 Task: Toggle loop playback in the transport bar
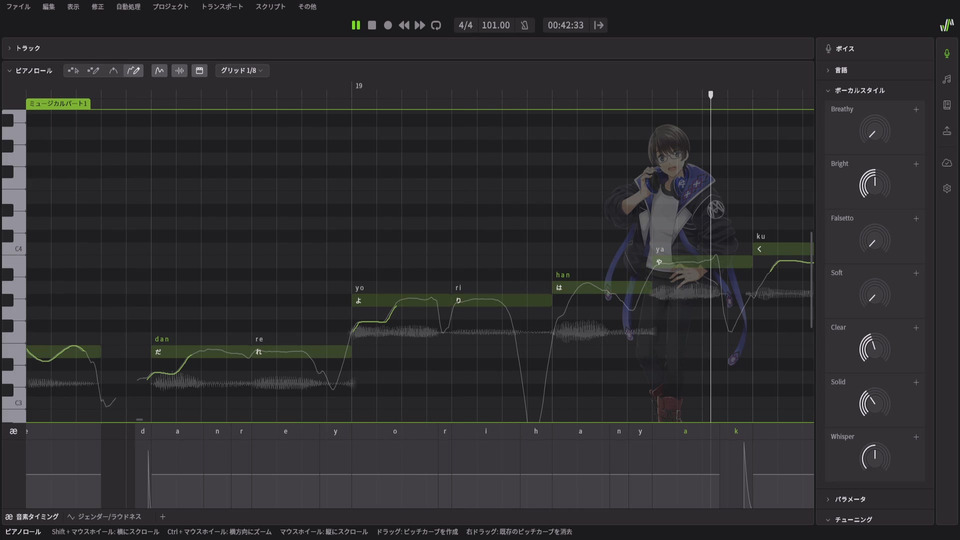click(x=436, y=25)
